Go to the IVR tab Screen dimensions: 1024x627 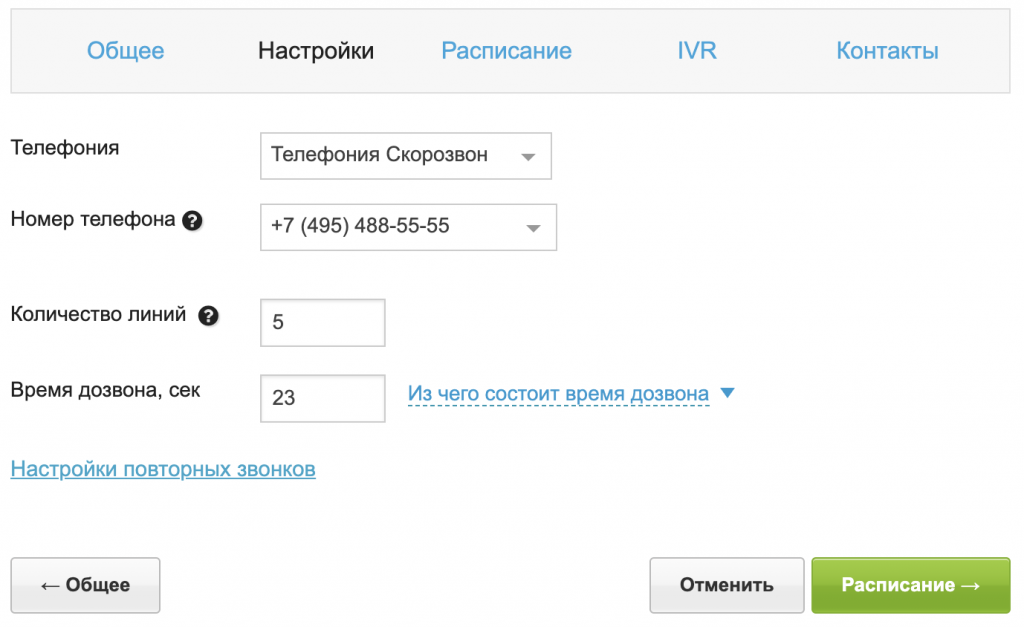coord(697,51)
